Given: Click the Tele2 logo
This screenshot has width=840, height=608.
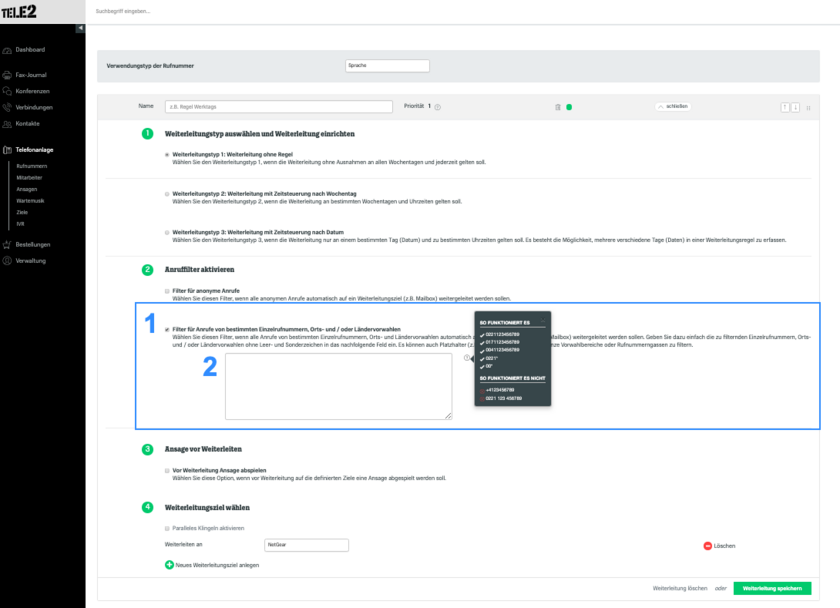Looking at the screenshot, I should click(19, 12).
